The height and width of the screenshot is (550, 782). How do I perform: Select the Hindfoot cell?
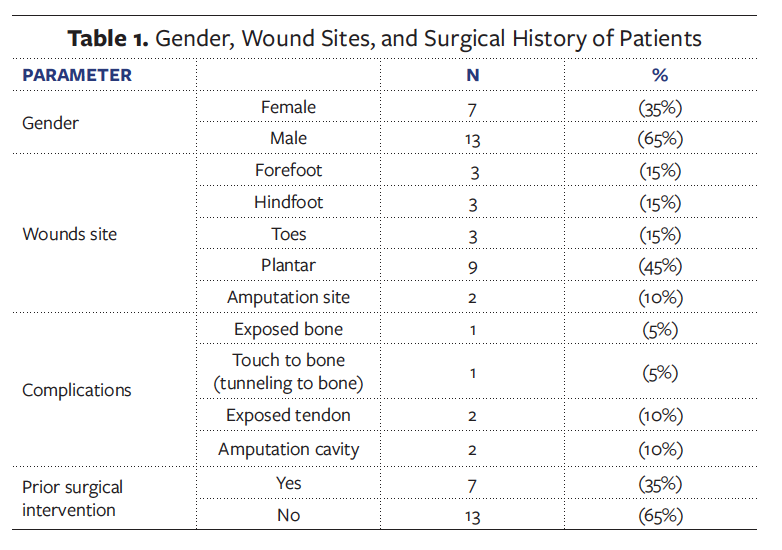point(288,202)
